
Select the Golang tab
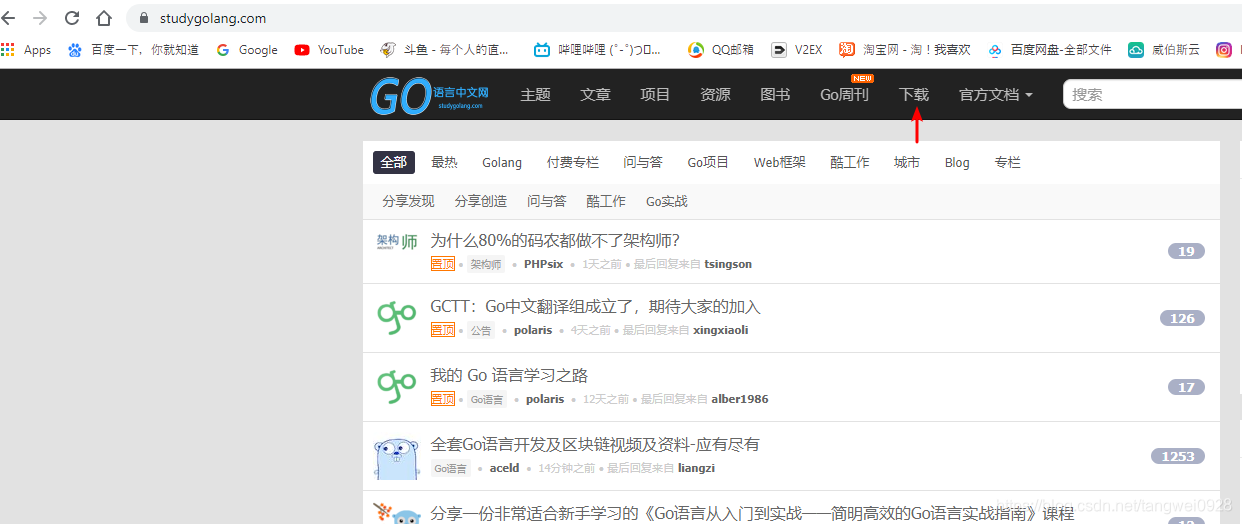coord(502,162)
